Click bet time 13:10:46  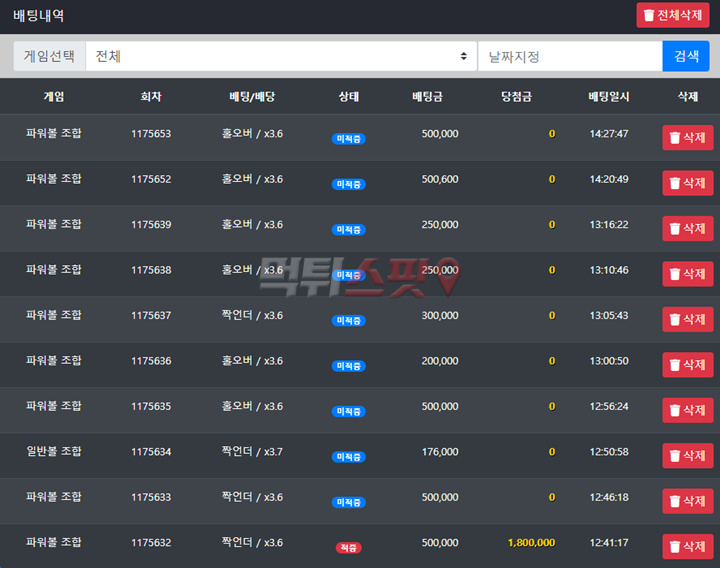click(x=609, y=270)
